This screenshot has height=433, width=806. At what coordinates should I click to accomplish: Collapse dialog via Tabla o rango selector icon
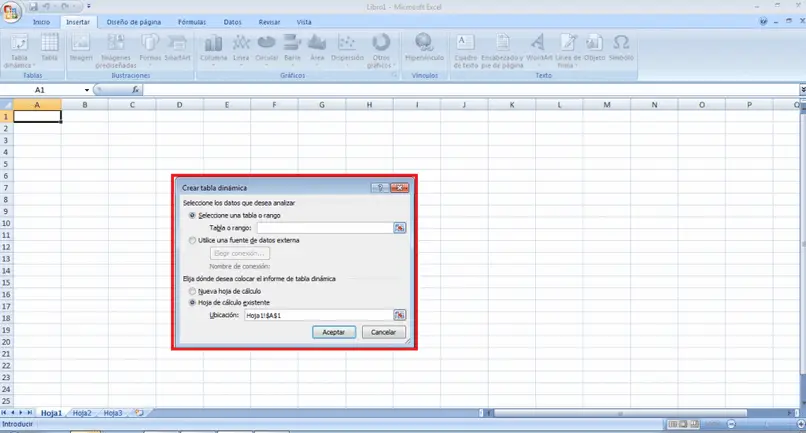coord(399,227)
